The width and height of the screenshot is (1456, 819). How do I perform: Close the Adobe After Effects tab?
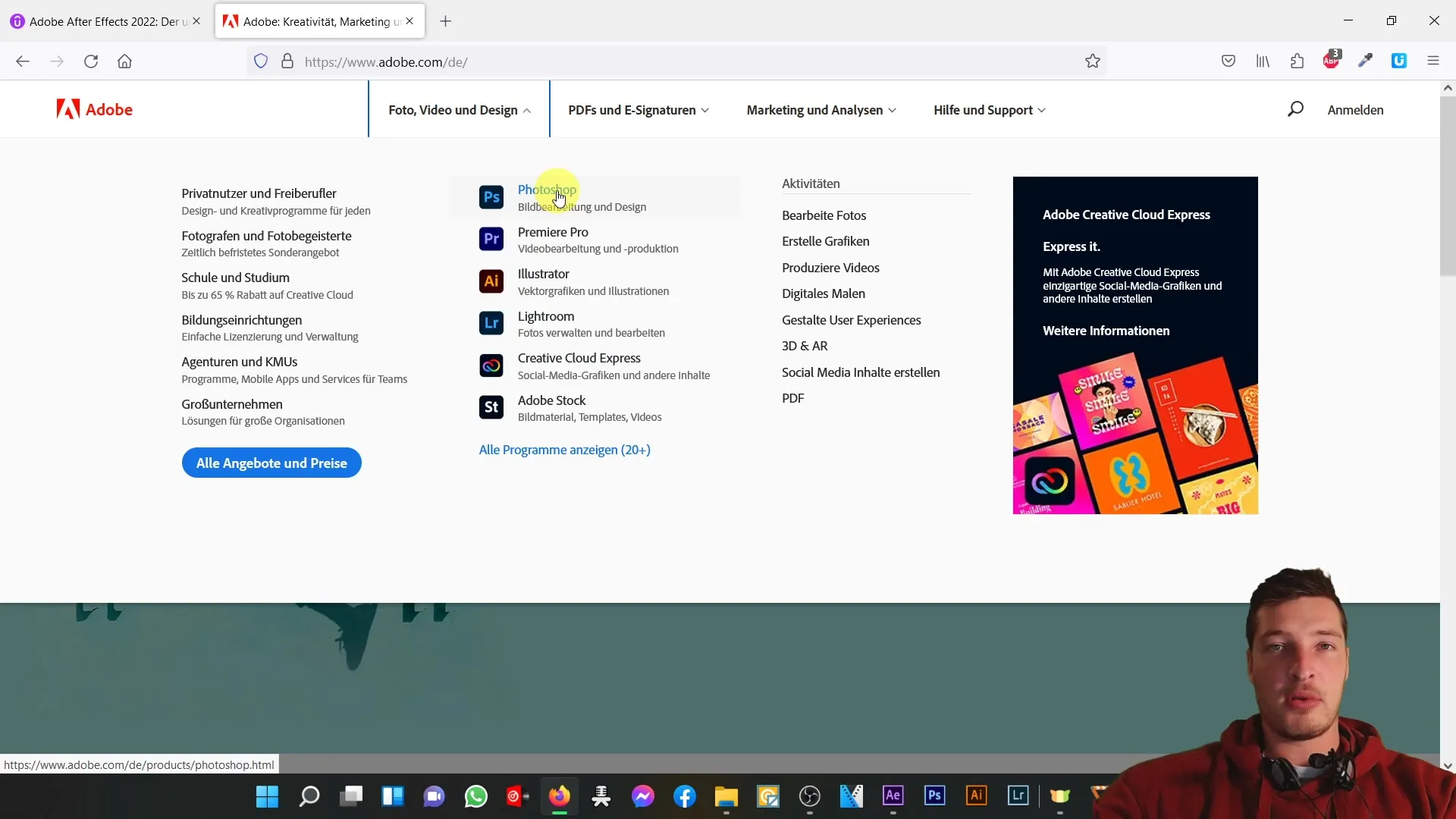pos(196,21)
